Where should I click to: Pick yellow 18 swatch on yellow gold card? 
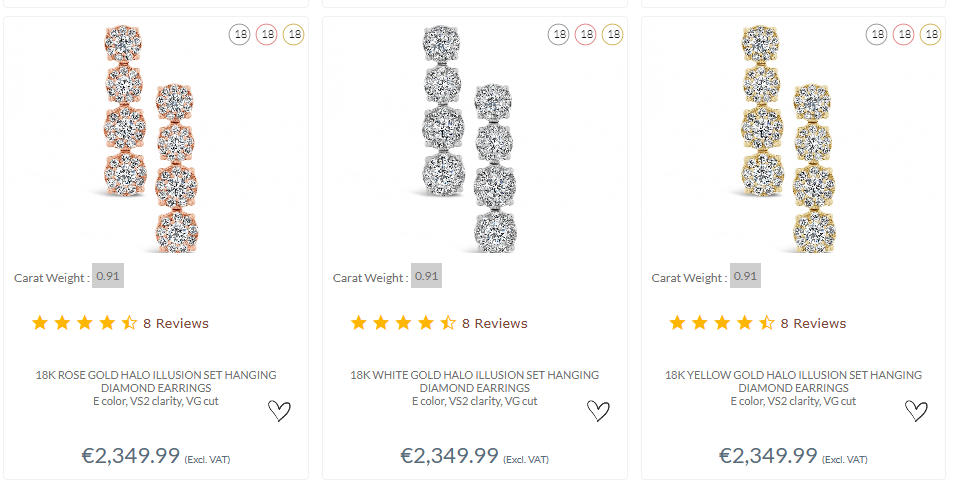(931, 35)
